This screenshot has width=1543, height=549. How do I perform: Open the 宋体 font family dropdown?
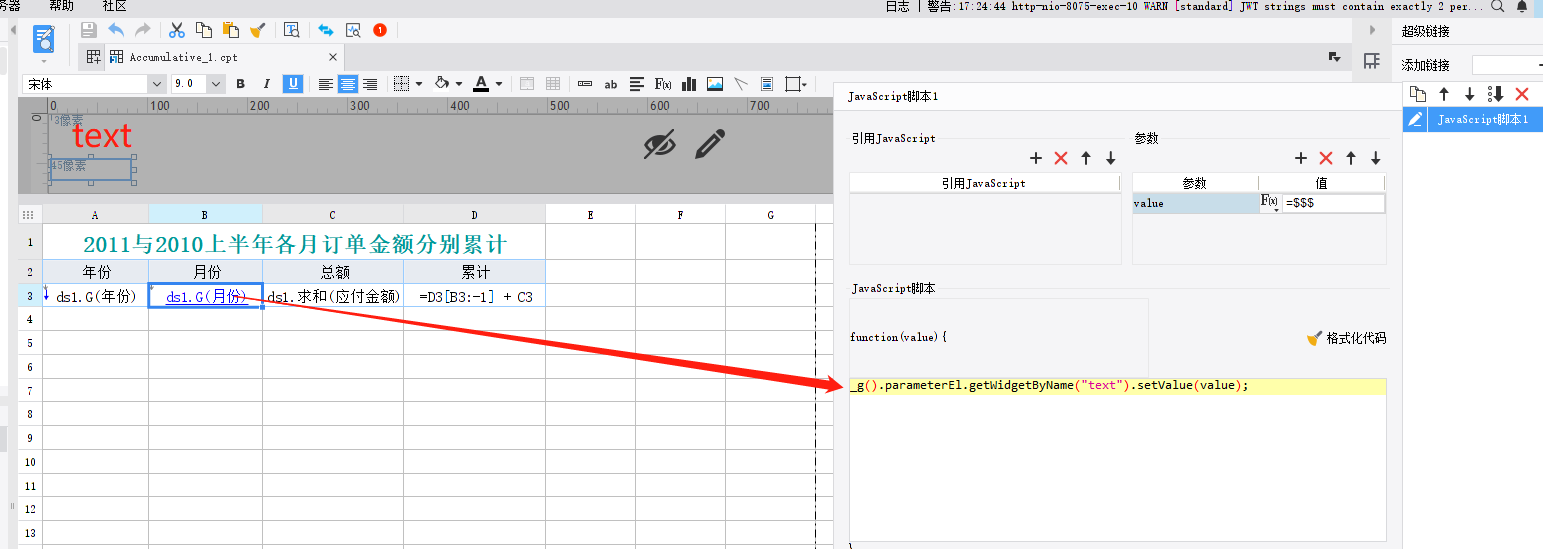[x=156, y=84]
